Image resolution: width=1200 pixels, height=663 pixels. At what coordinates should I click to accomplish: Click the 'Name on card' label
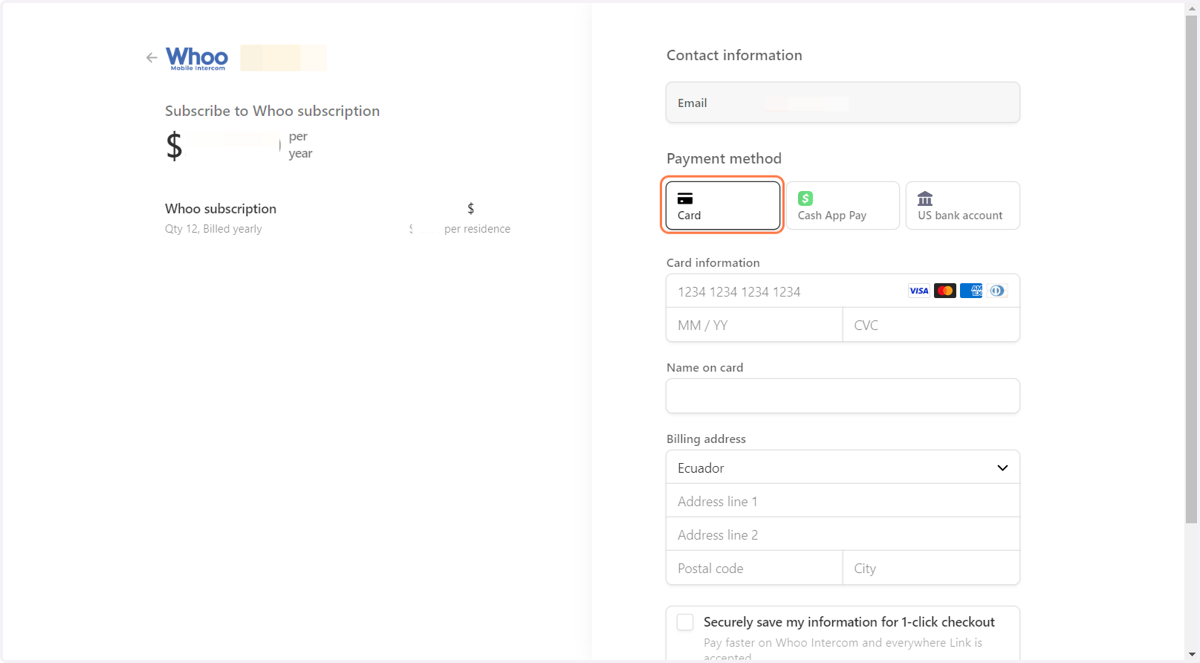[x=705, y=368]
